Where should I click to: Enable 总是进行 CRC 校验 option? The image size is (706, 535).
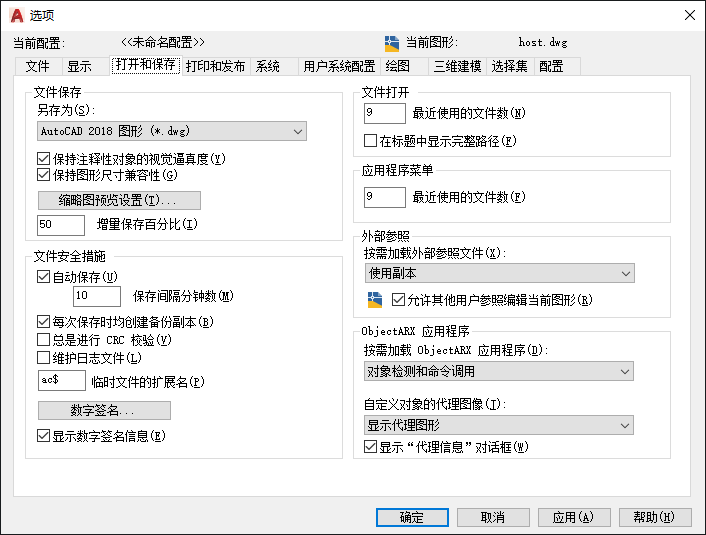click(x=43, y=339)
